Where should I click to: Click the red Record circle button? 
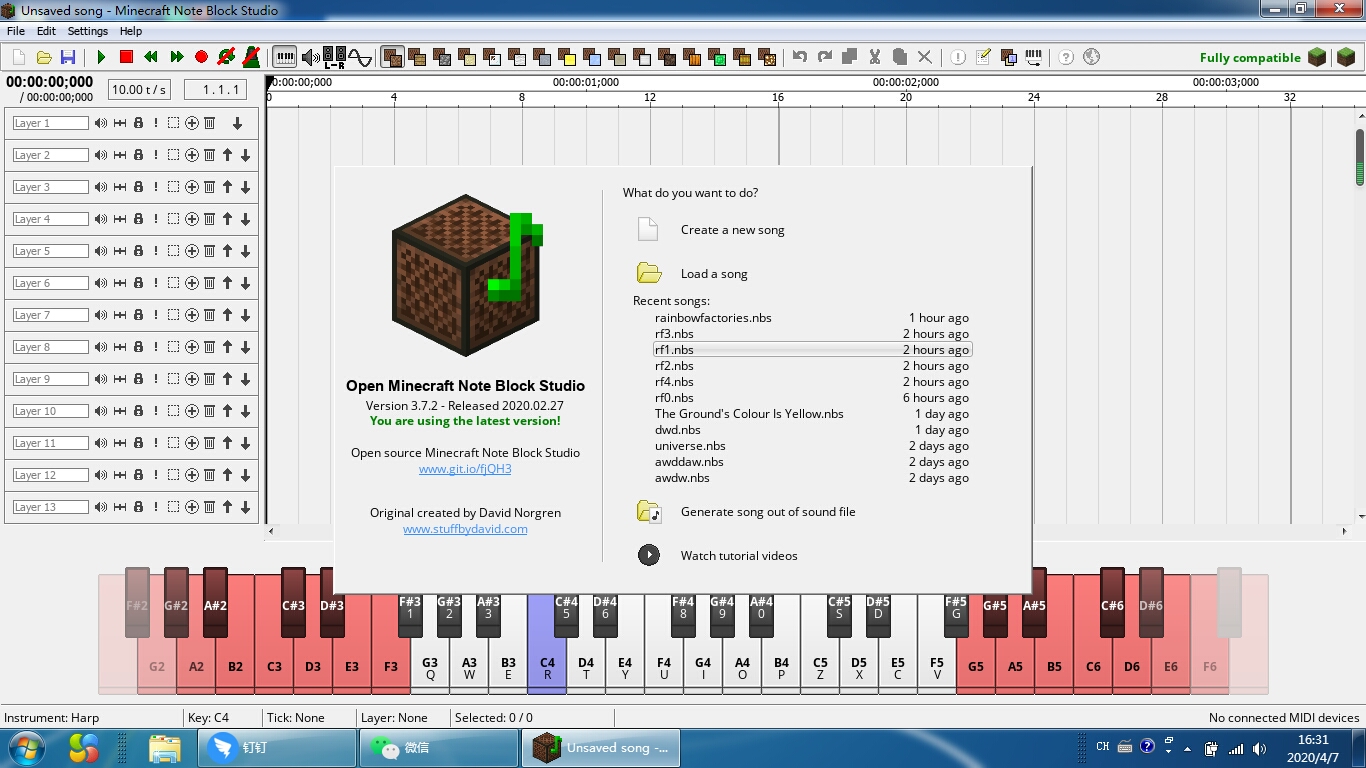click(201, 57)
